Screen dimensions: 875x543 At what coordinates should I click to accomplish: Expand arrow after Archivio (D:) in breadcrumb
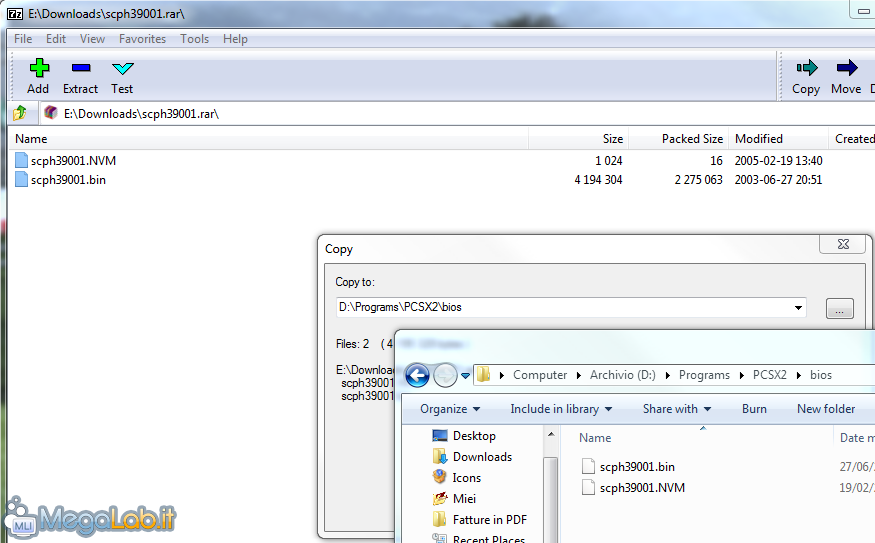(x=668, y=376)
